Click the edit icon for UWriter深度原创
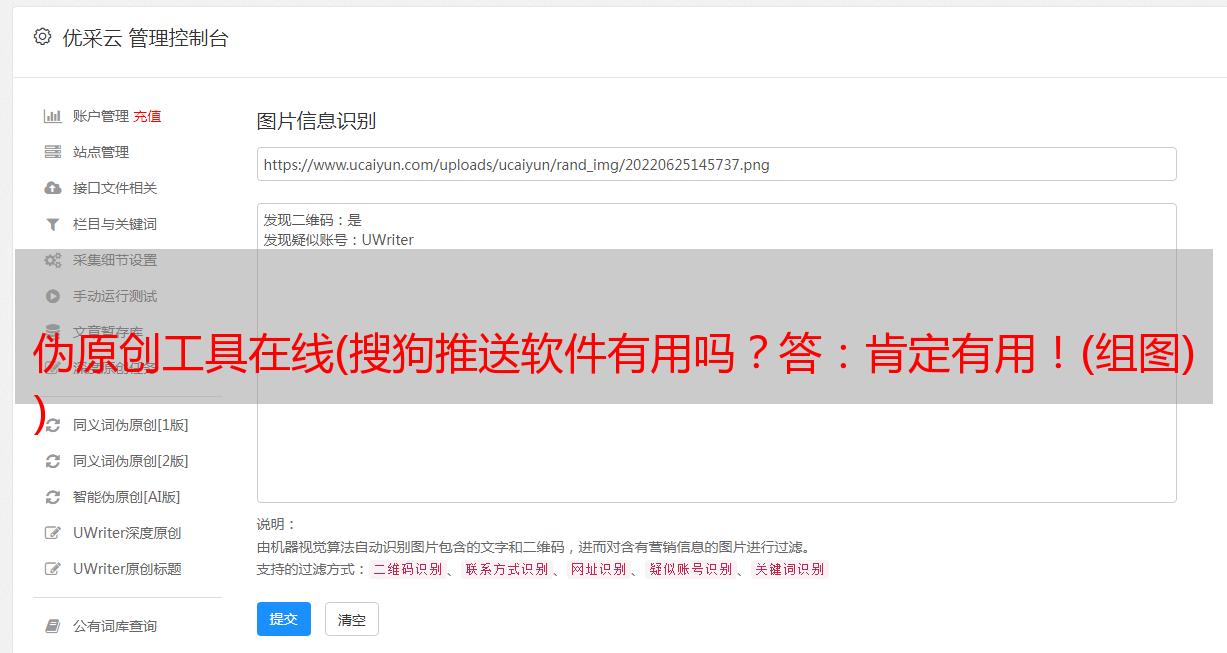 (53, 533)
